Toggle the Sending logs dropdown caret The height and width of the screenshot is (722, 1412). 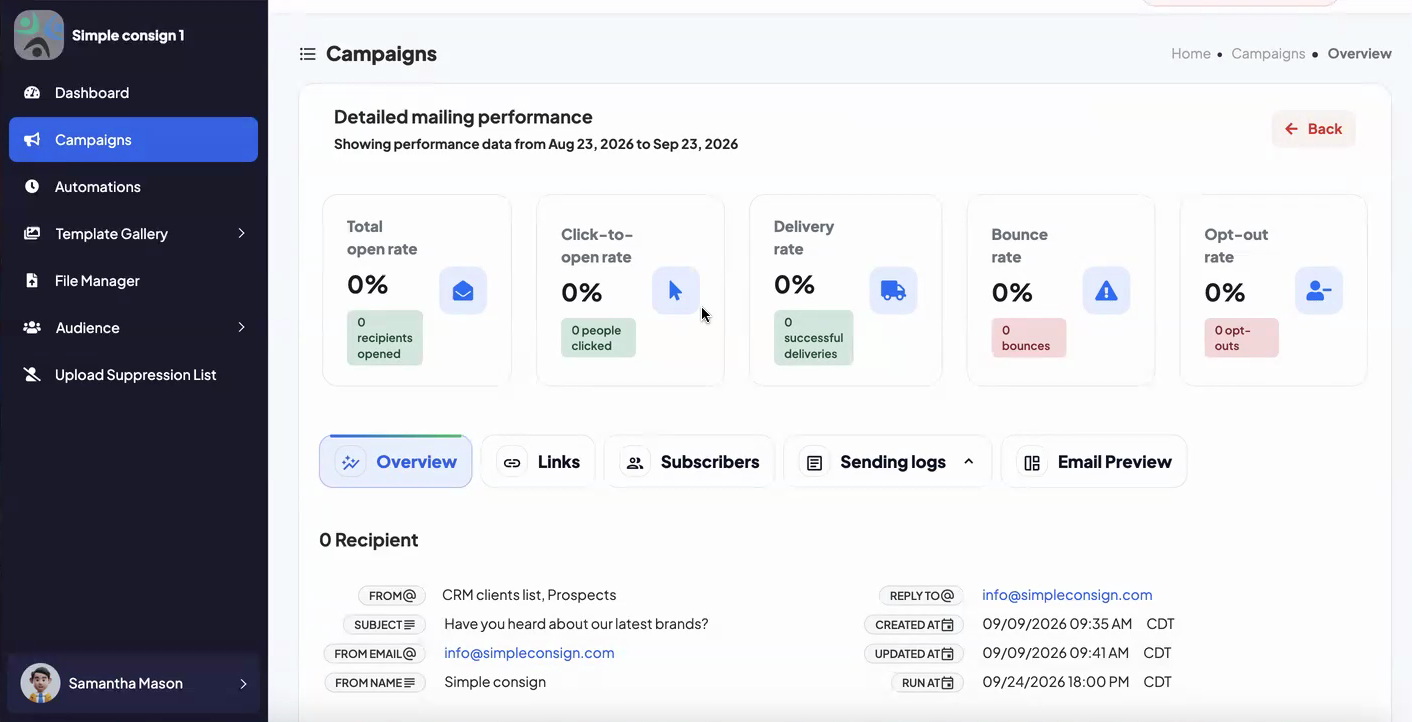click(x=968, y=462)
